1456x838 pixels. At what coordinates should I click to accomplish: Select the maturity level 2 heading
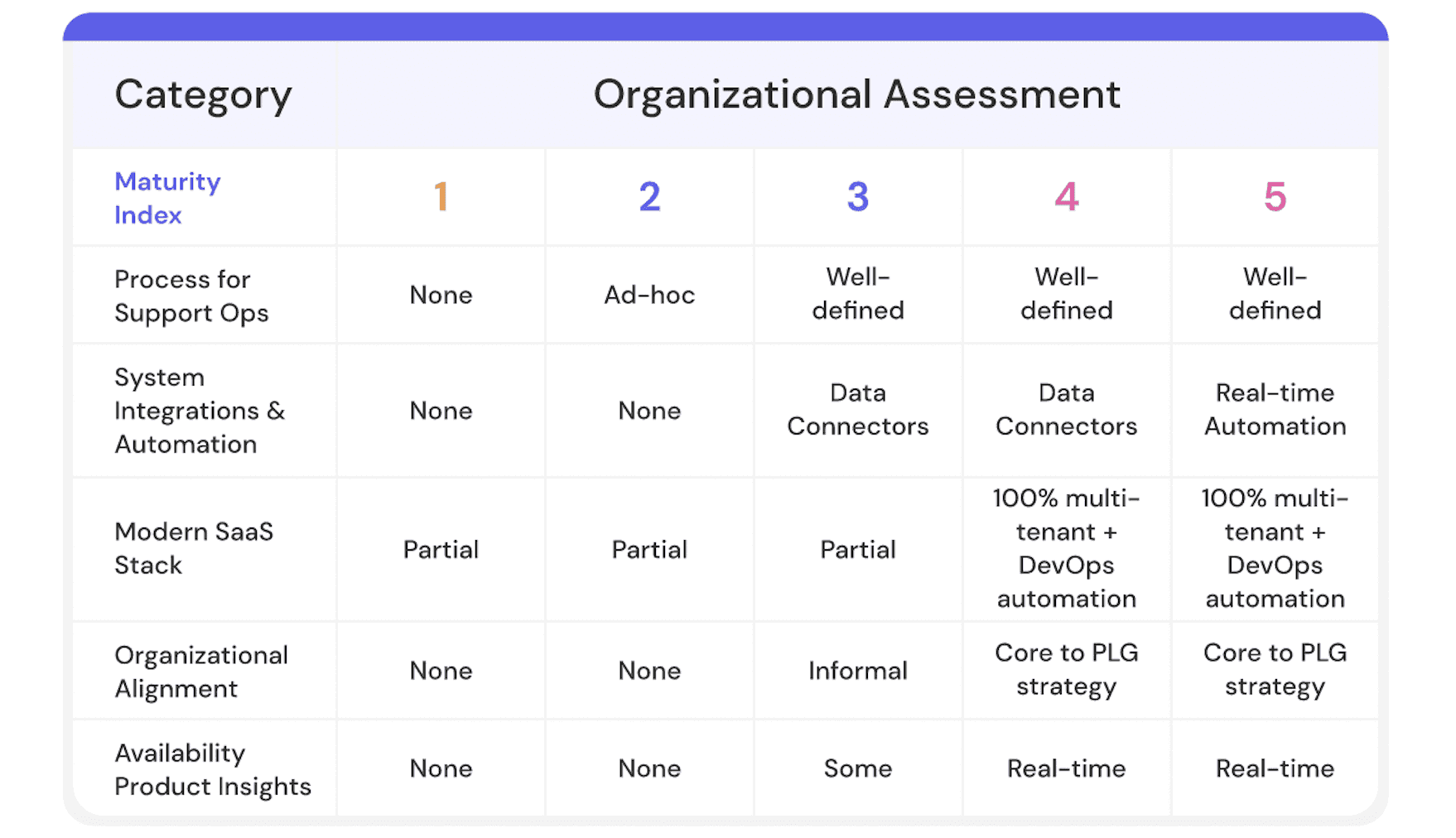coord(649,197)
